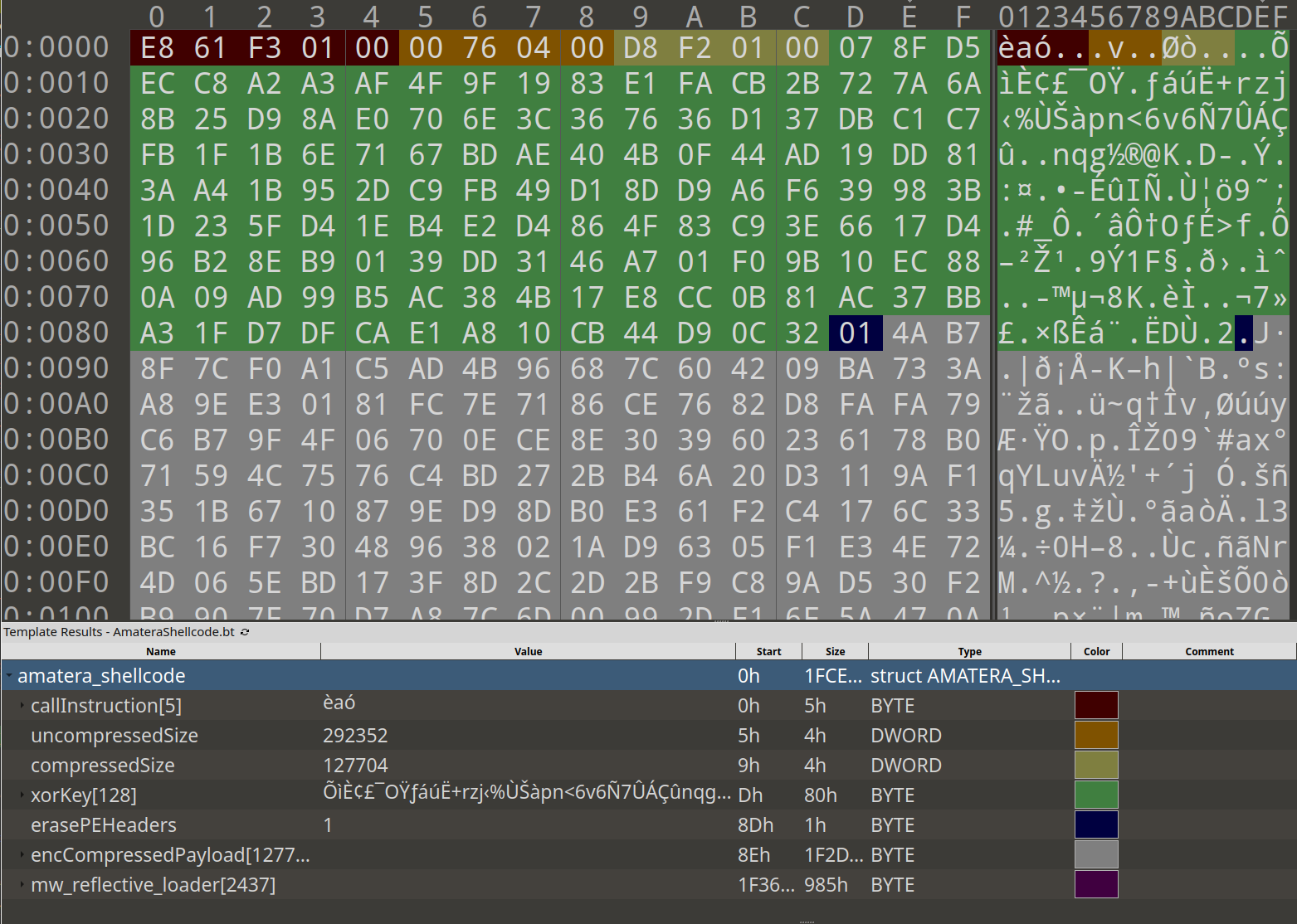Viewport: 1297px width, 924px height.
Task: Select first hex byte E8 in row 0:0000
Action: click(157, 48)
